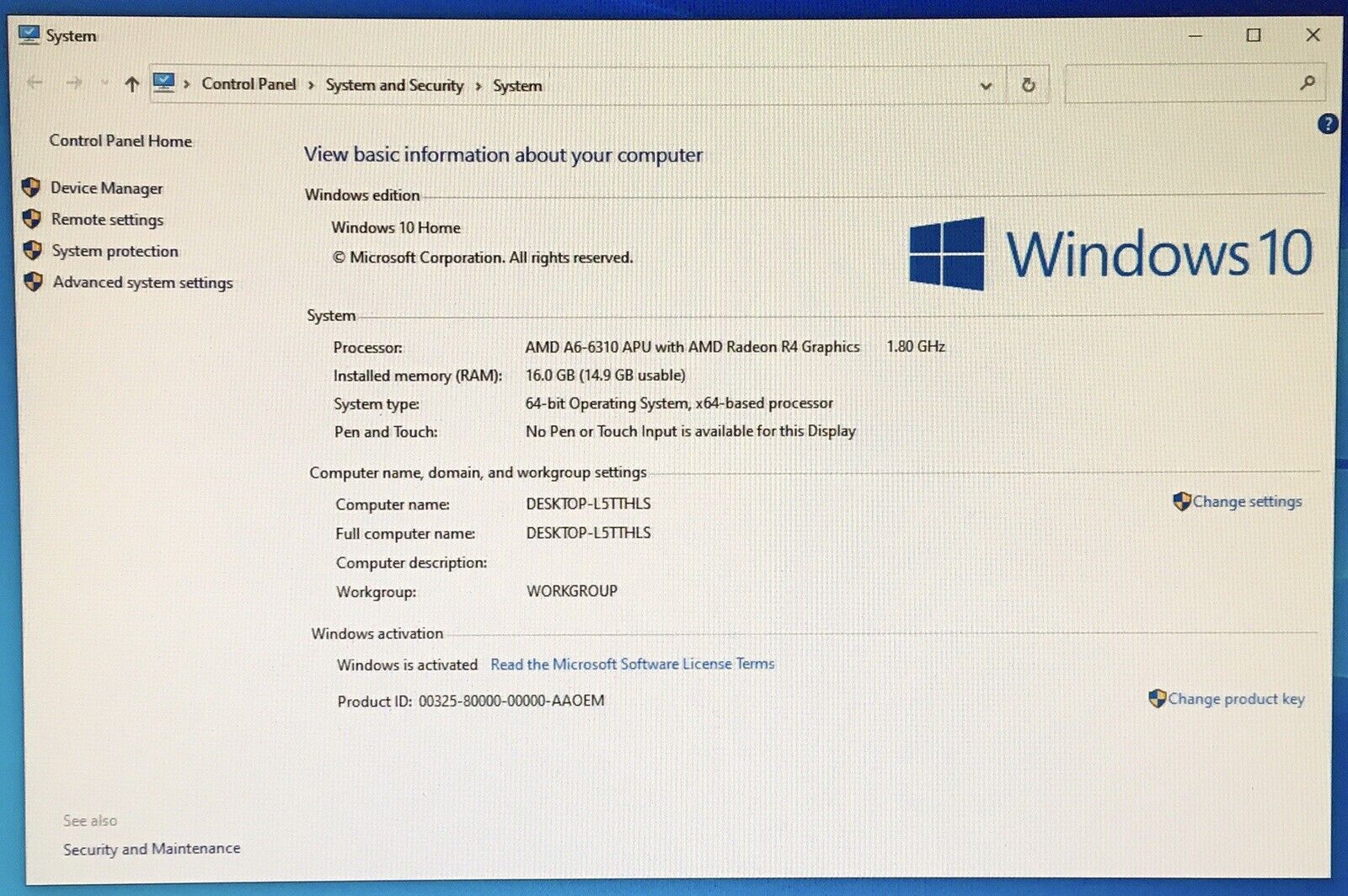Open Help with the question mark icon
1348x896 pixels.
point(1327,125)
